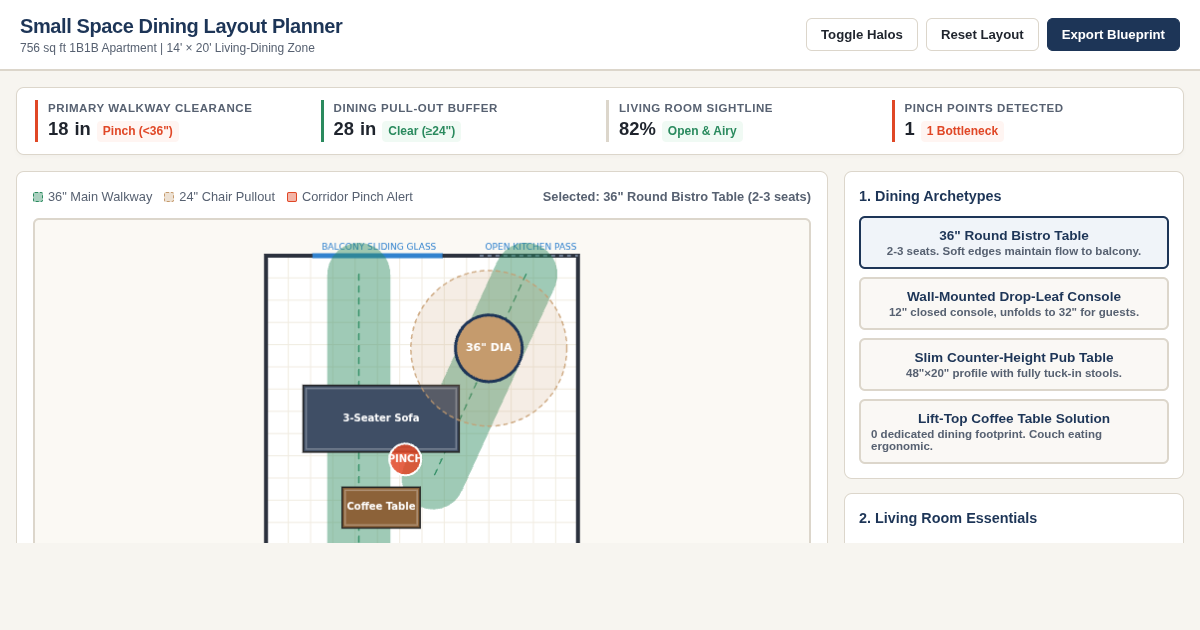Click the Coffee Table furniture block
The image size is (1200, 630).
pyautogui.click(x=381, y=507)
